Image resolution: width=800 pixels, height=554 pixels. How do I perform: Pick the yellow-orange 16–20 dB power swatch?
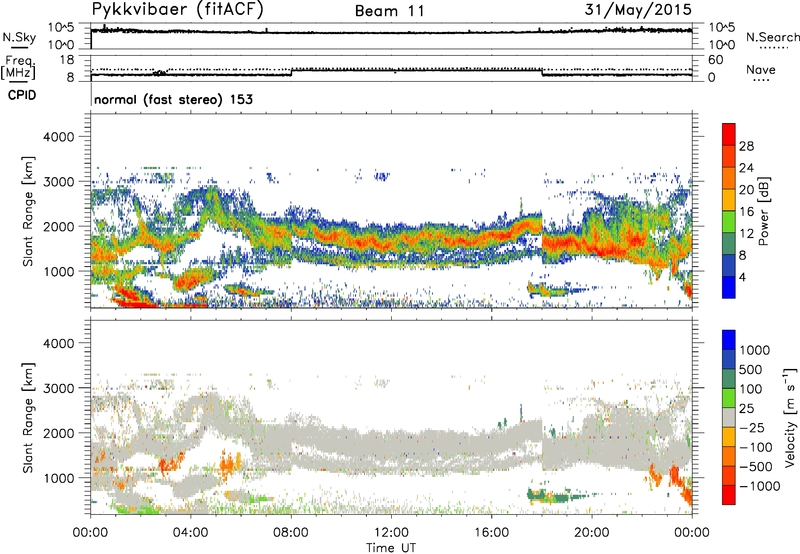729,200
